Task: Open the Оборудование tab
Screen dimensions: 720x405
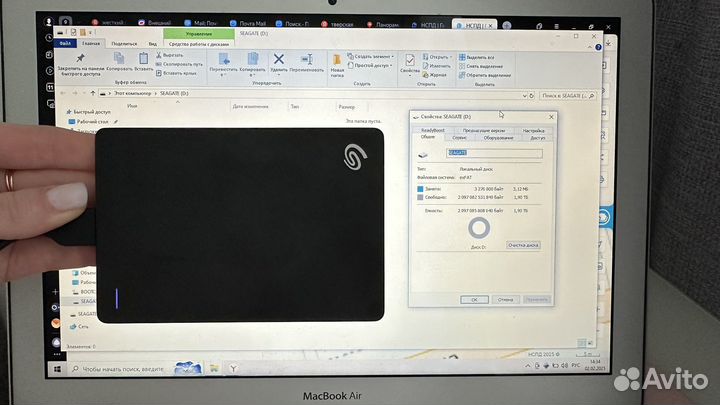Action: (x=498, y=138)
